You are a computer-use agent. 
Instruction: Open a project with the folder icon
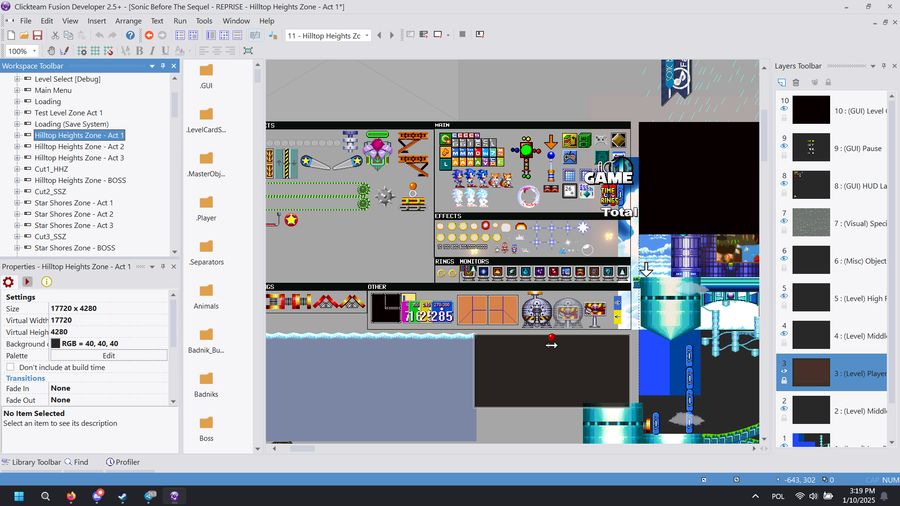point(24,36)
